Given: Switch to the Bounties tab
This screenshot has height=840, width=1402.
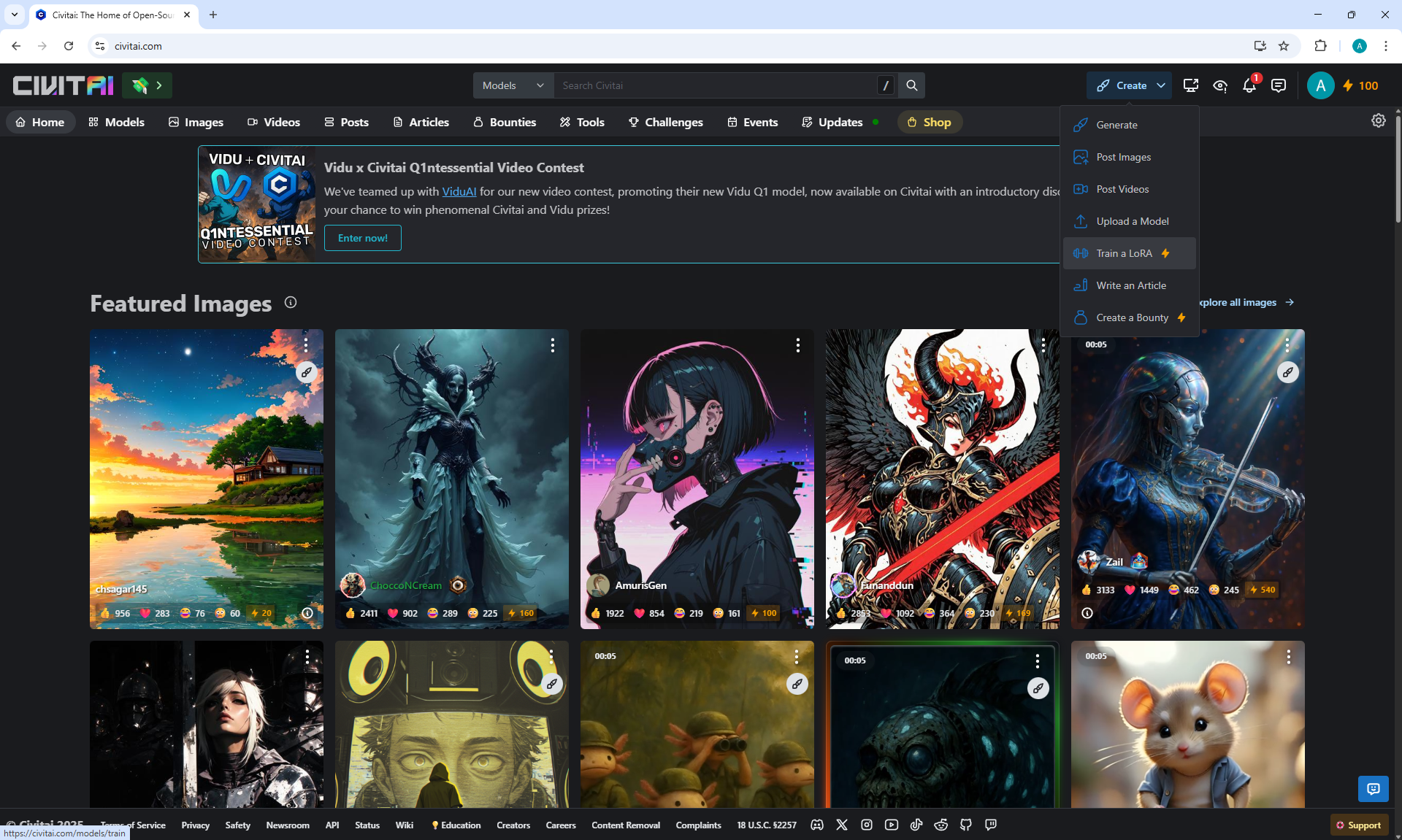Looking at the screenshot, I should (x=504, y=122).
